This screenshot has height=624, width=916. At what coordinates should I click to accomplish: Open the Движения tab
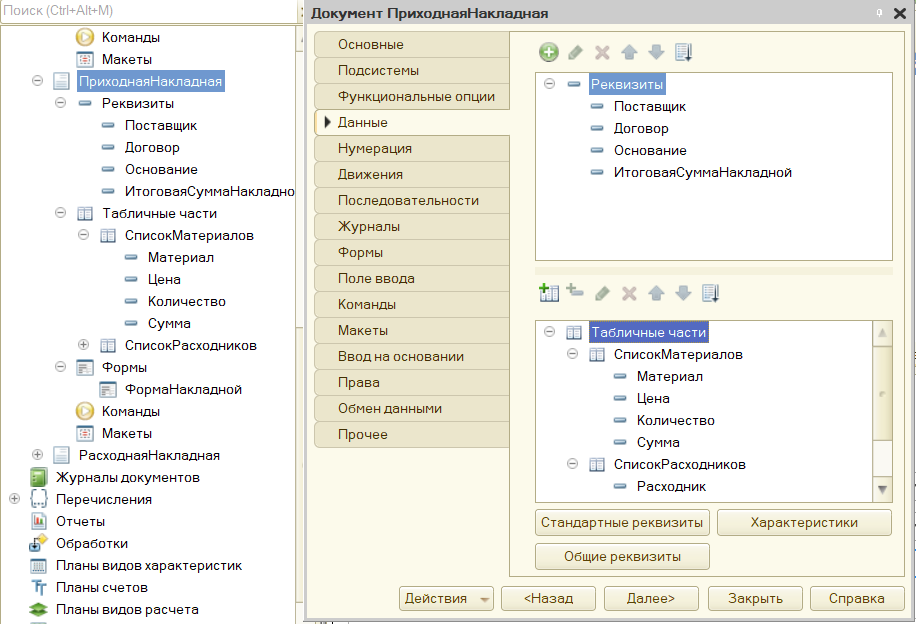tap(412, 175)
